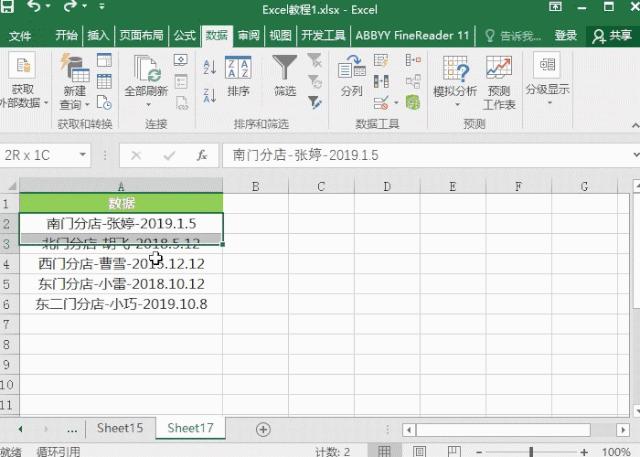Sort ascending A to Z
This screenshot has height=457, width=640.
[x=209, y=67]
